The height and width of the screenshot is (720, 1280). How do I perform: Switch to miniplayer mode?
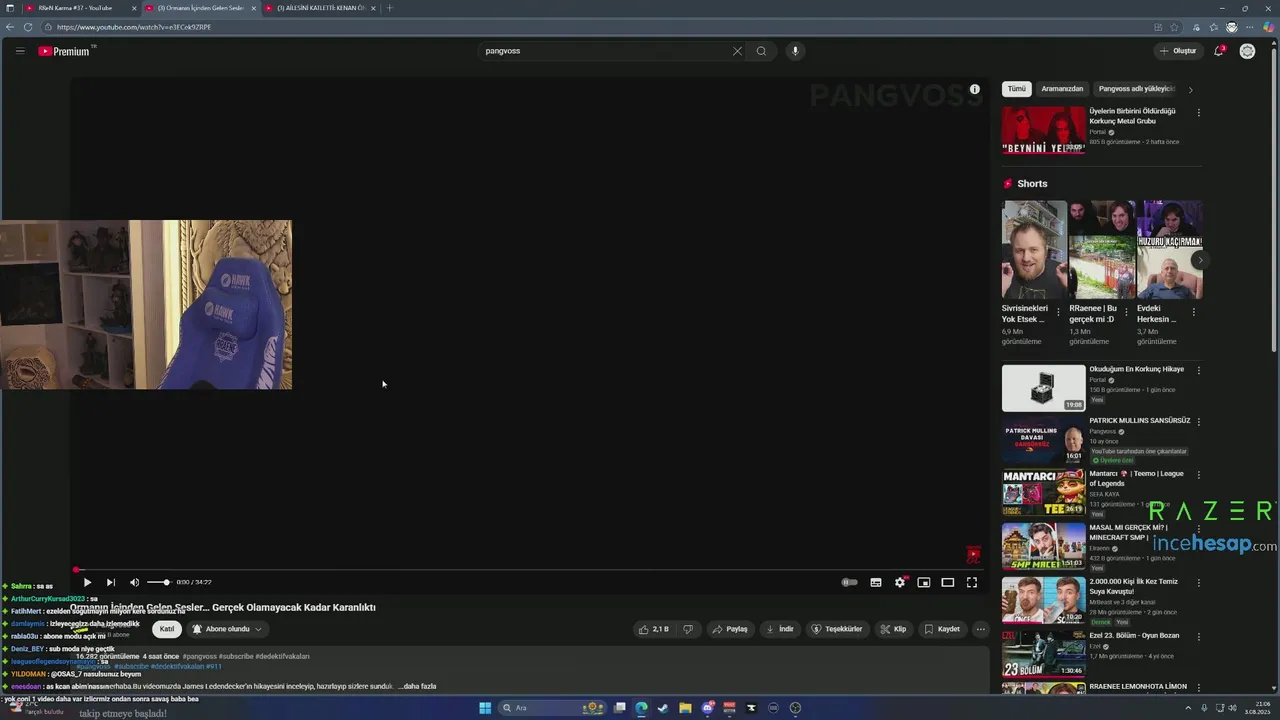pos(924,582)
